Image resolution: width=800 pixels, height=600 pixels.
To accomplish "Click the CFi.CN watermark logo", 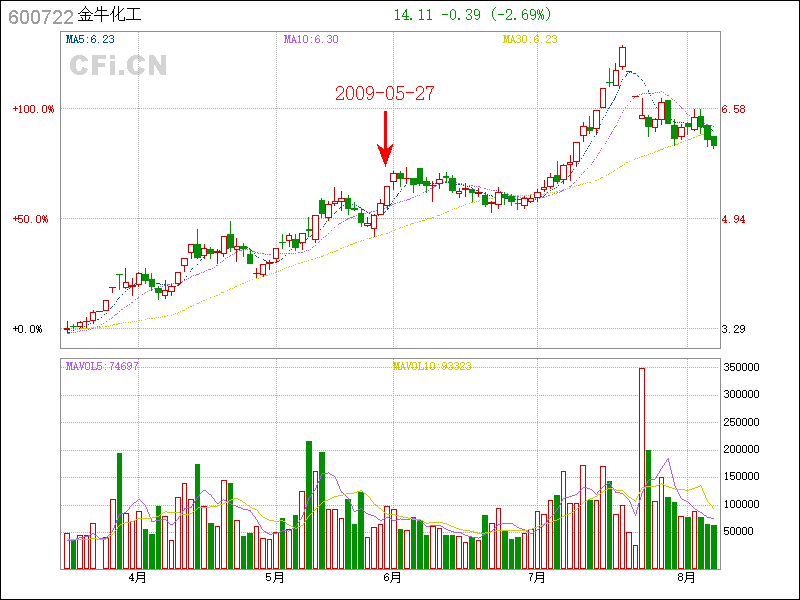I will click(x=118, y=65).
